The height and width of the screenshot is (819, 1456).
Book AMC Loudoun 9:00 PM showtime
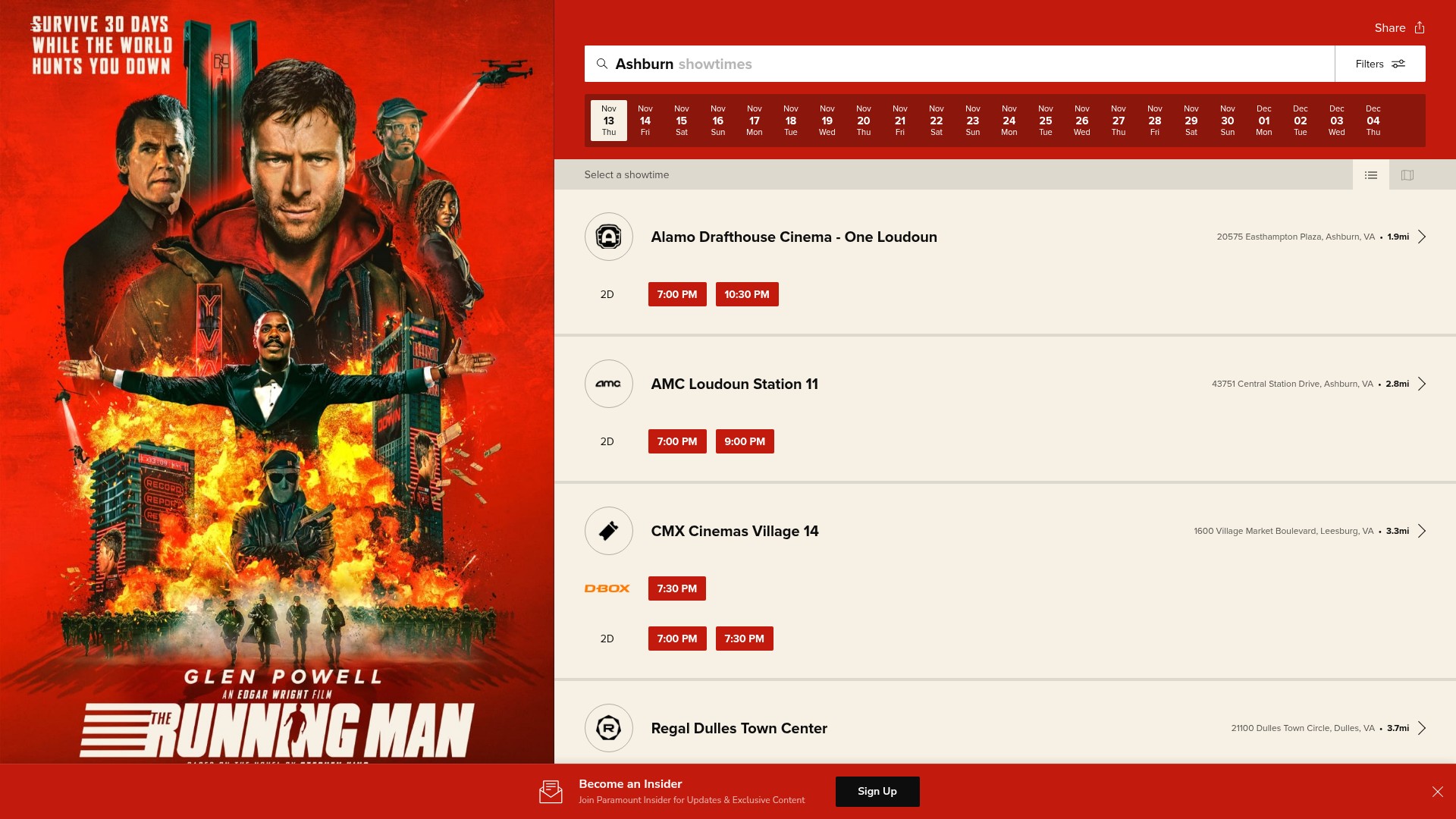pyautogui.click(x=745, y=441)
